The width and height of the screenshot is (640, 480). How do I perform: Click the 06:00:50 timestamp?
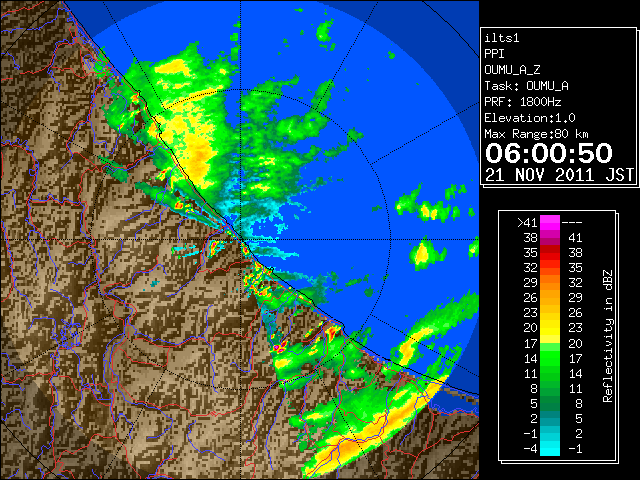(549, 153)
